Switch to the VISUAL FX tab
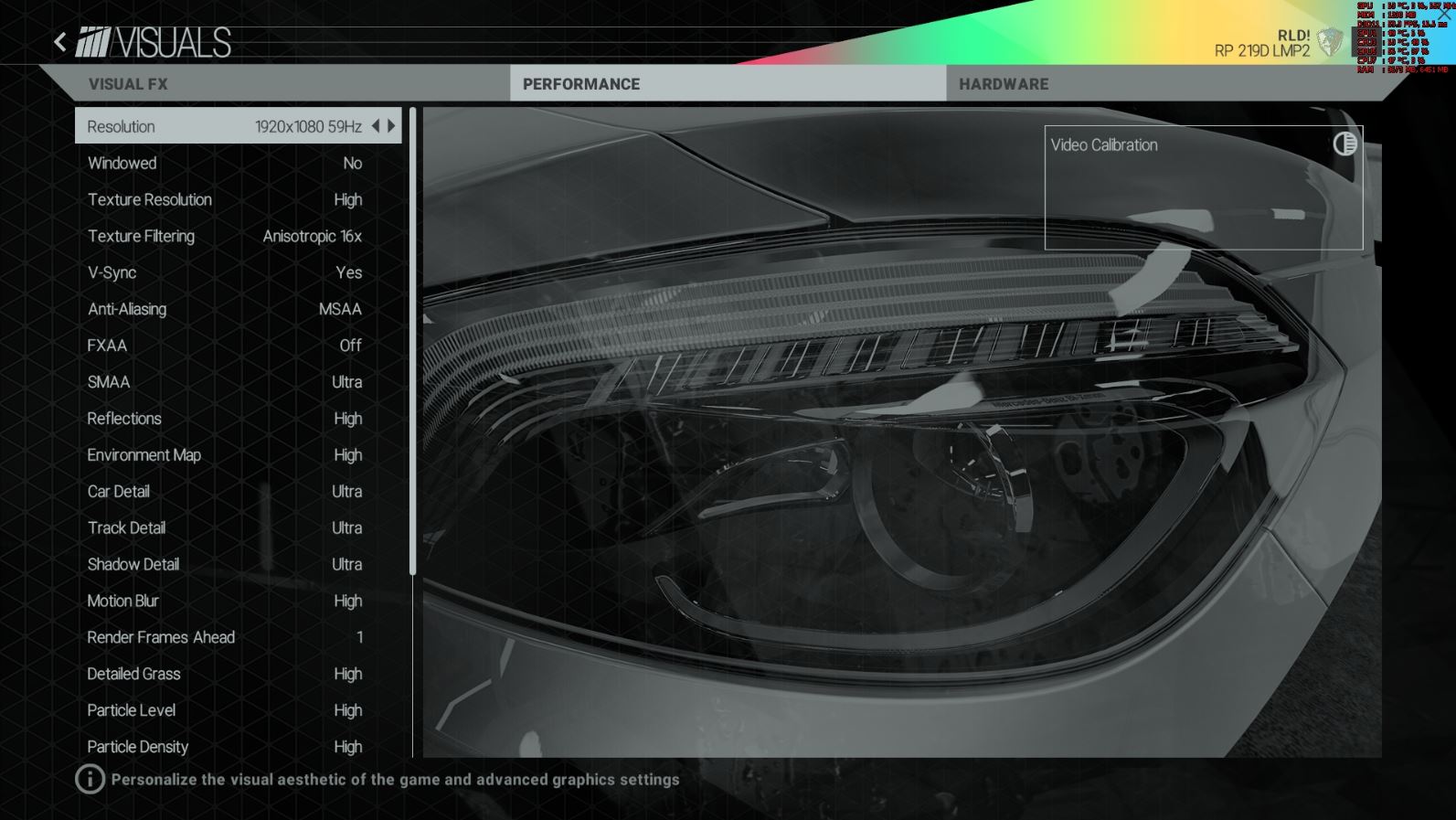This screenshot has width=1456, height=820. coord(128,84)
